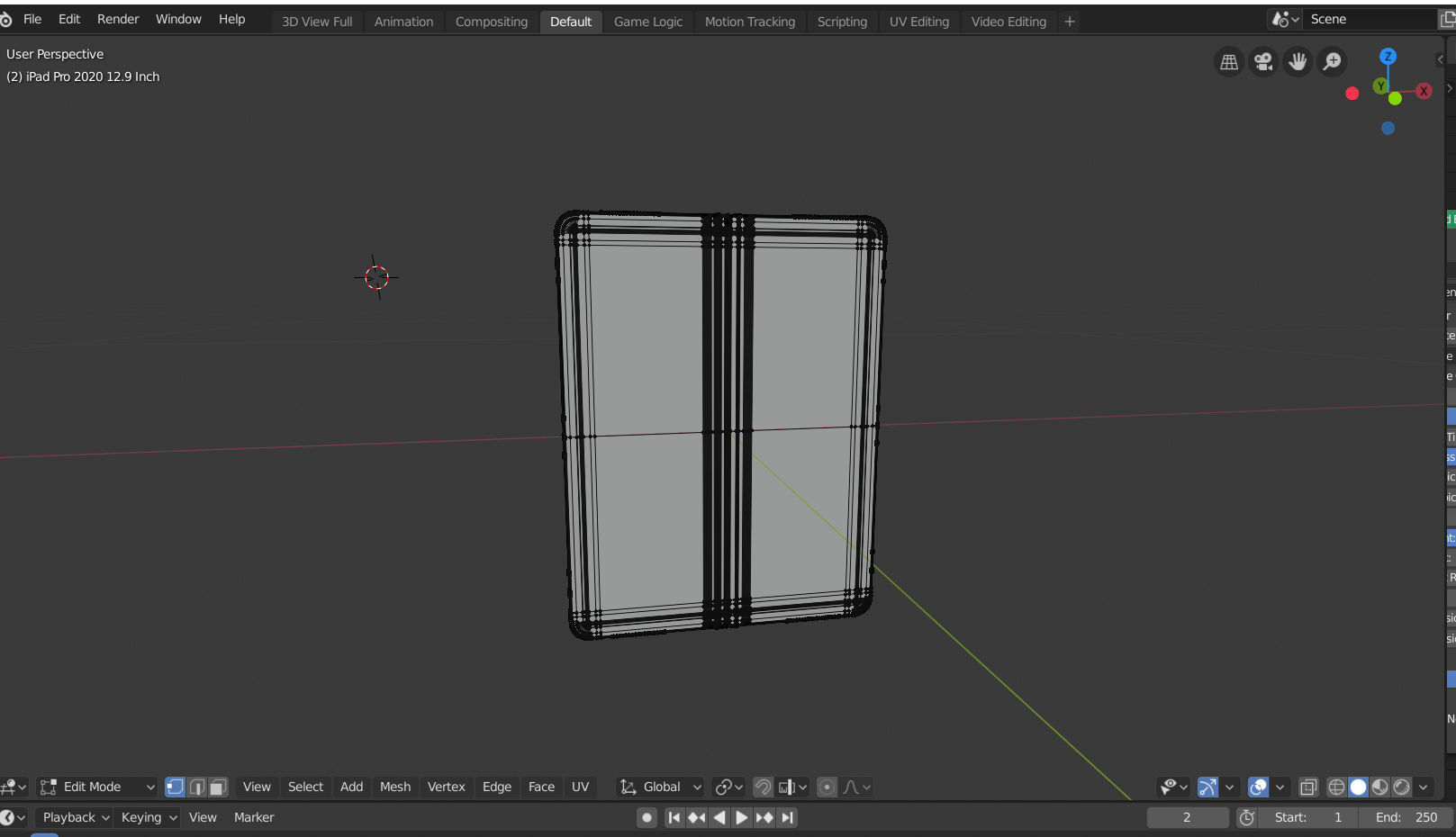Switch to Compositing workspace tab

(492, 22)
